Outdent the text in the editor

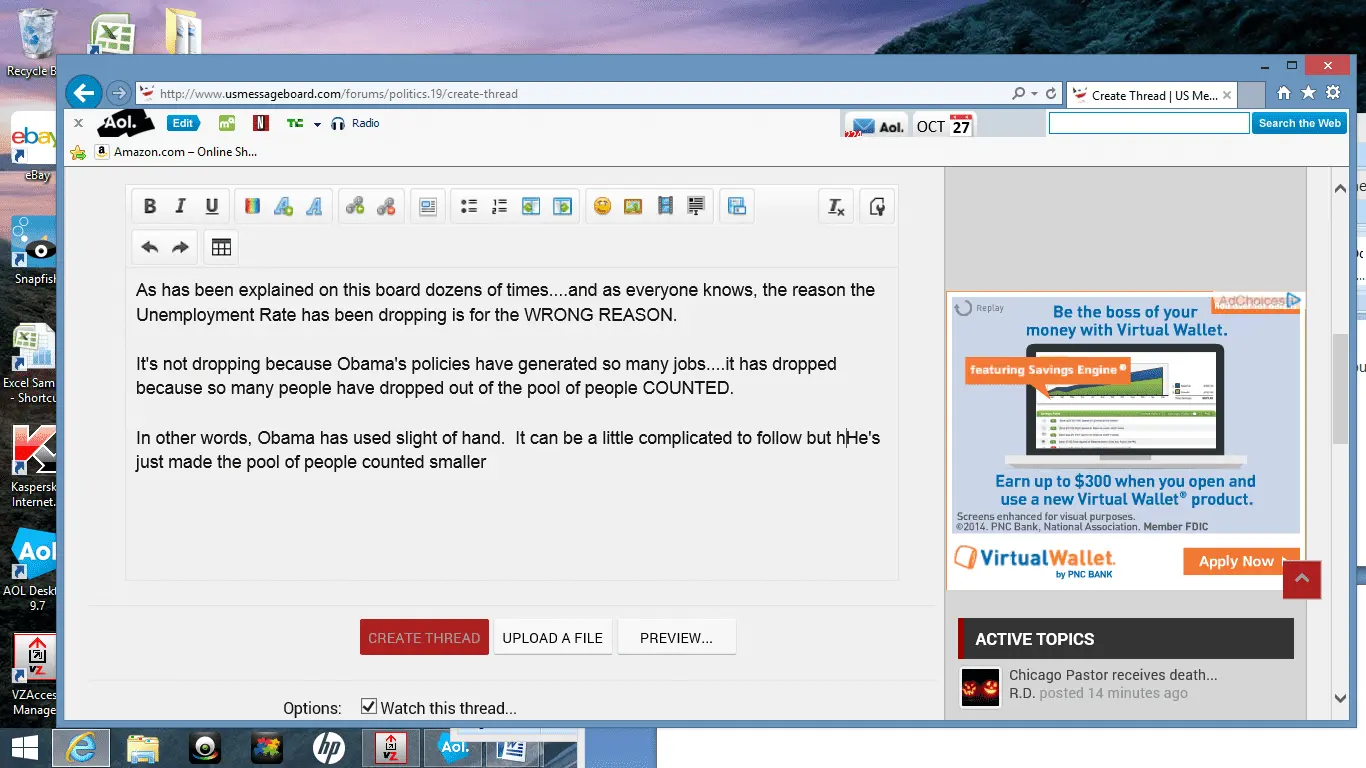click(x=531, y=206)
